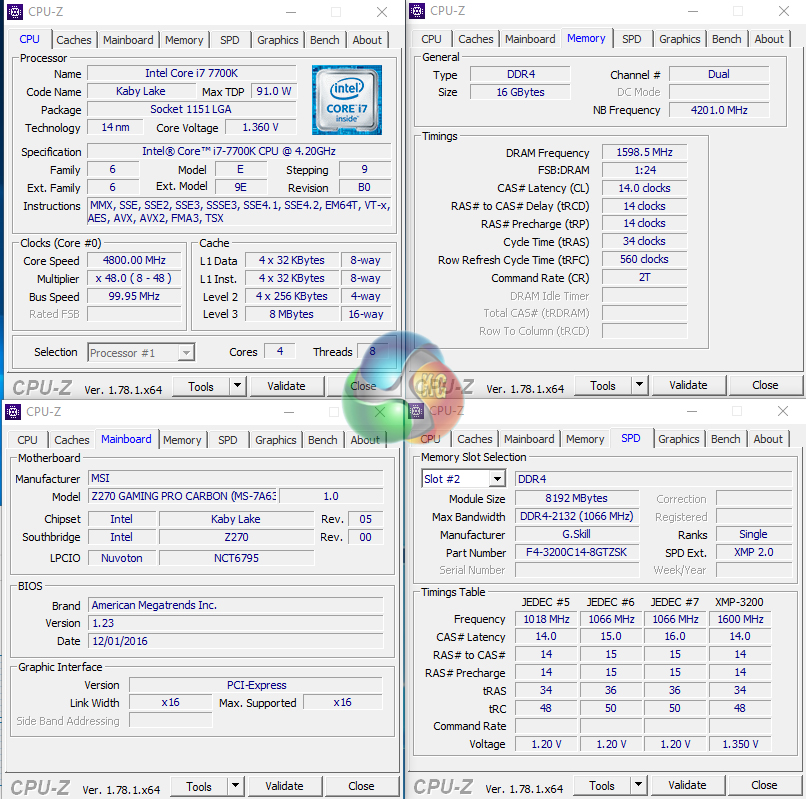The image size is (806, 799).
Task: Click the Intel Core i7 logo badge
Action: [x=346, y=100]
